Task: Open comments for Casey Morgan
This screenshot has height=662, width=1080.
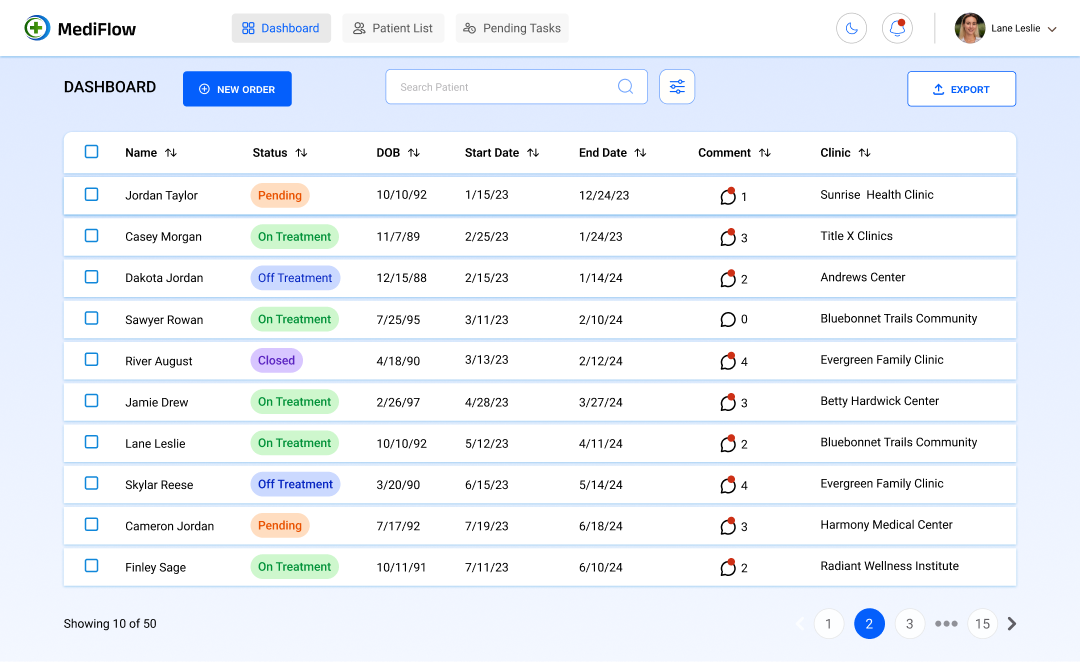Action: click(727, 237)
